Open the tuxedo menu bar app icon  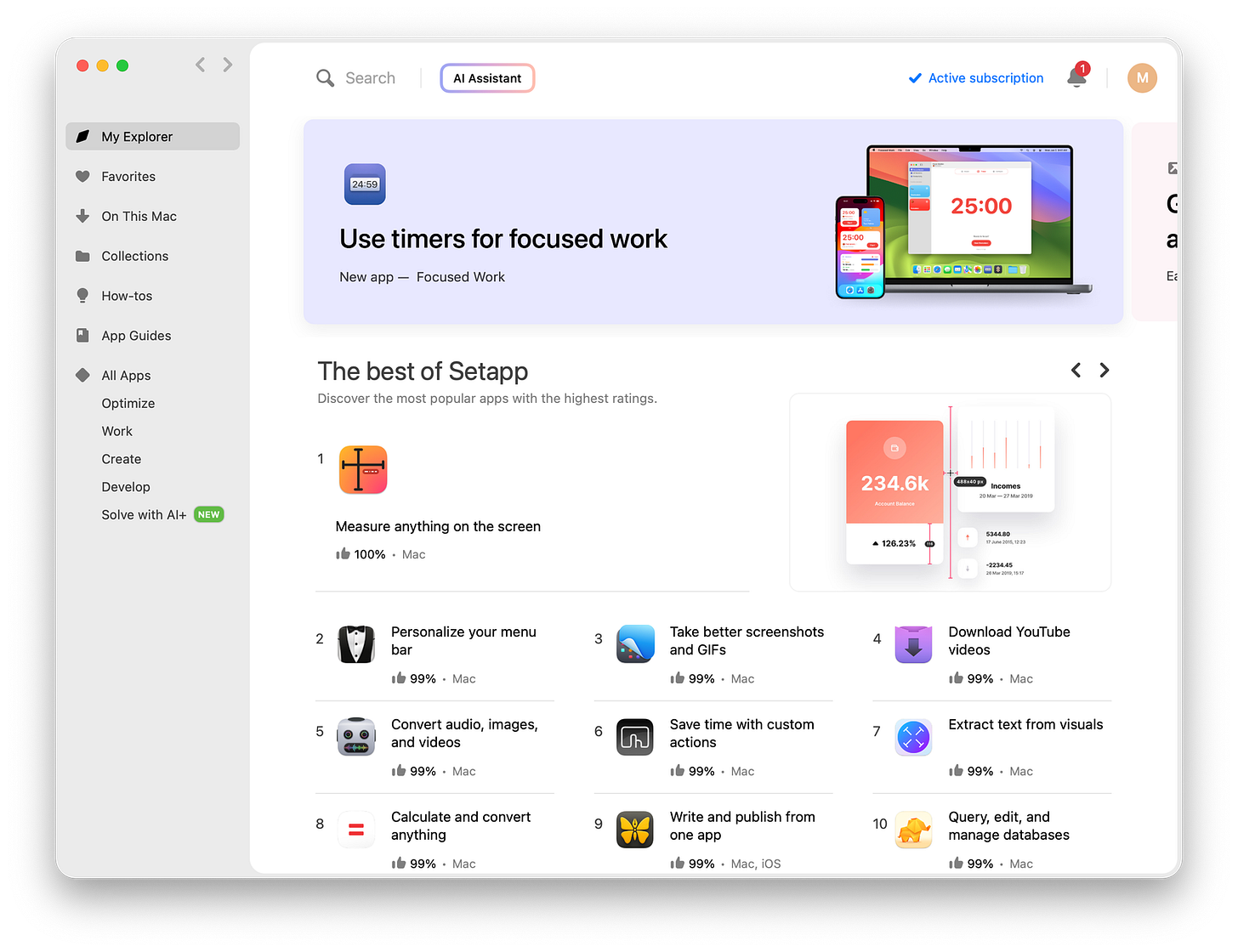(x=356, y=644)
